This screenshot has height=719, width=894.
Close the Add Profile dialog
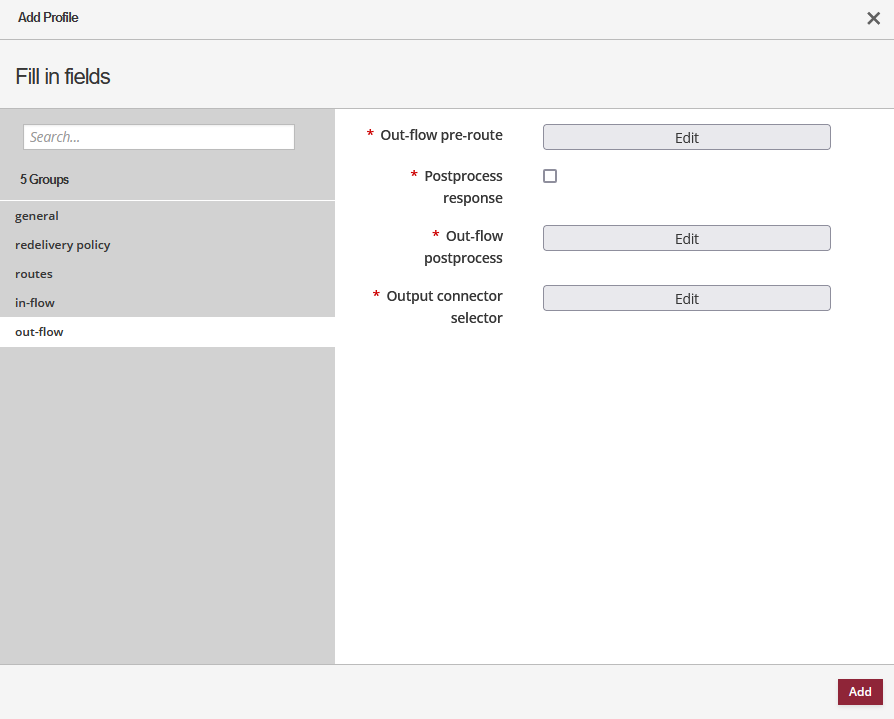(x=873, y=18)
